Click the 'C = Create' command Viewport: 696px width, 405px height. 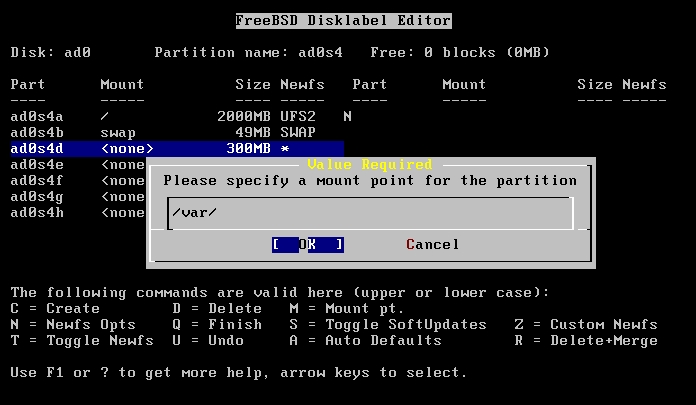tap(55, 309)
